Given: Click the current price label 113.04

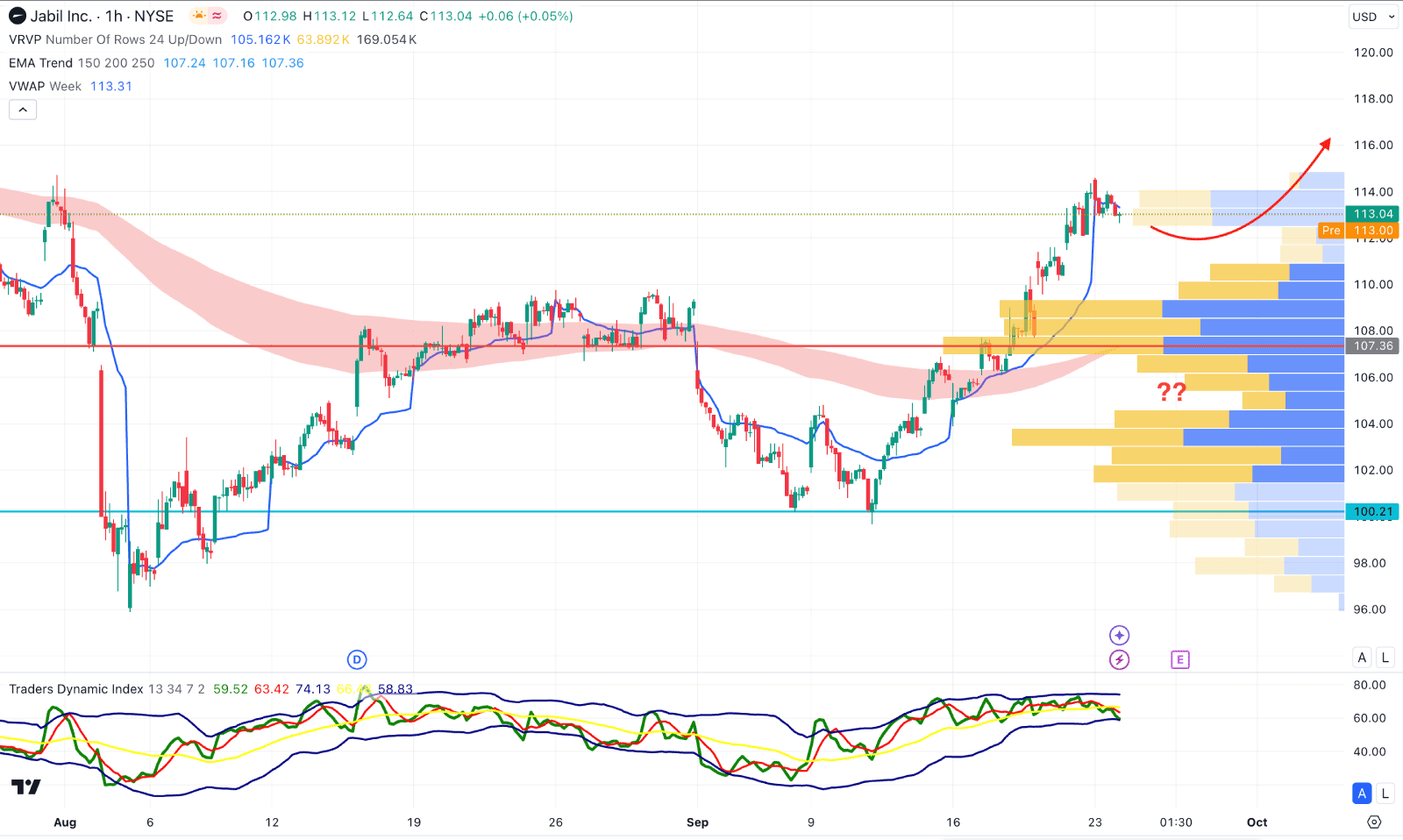Looking at the screenshot, I should 1373,214.
